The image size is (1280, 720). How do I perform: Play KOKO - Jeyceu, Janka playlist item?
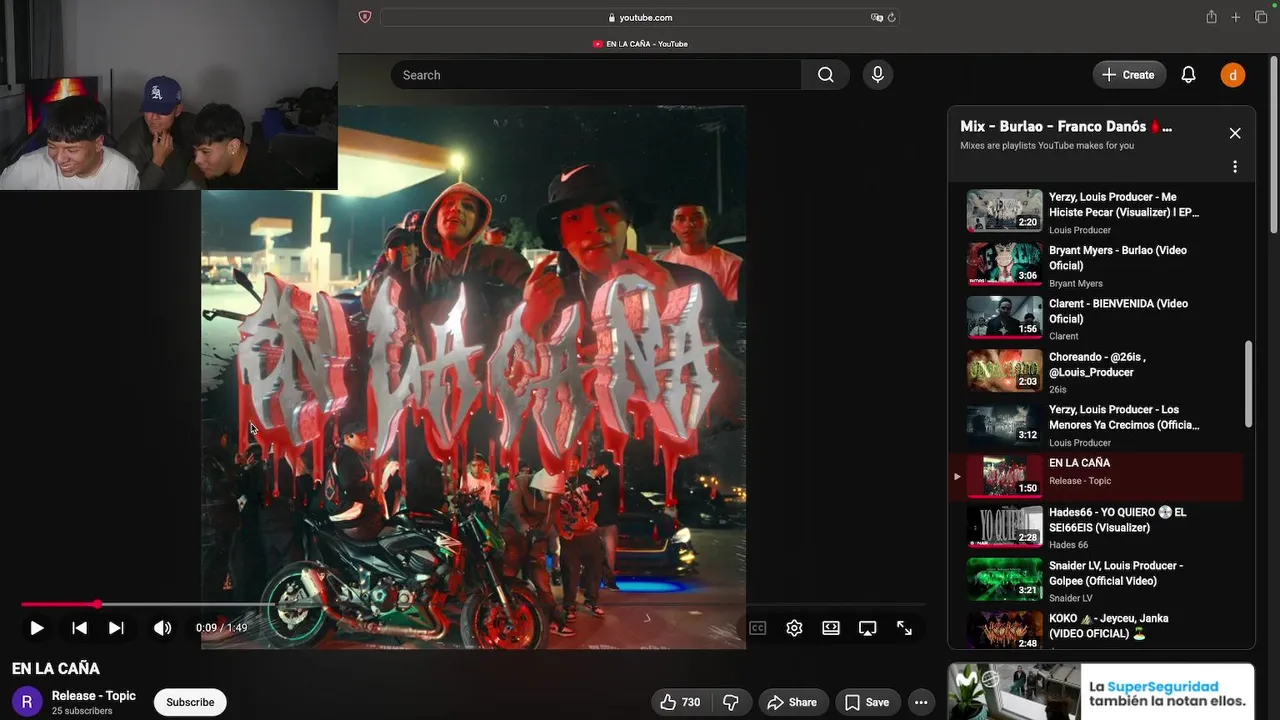pos(1096,630)
